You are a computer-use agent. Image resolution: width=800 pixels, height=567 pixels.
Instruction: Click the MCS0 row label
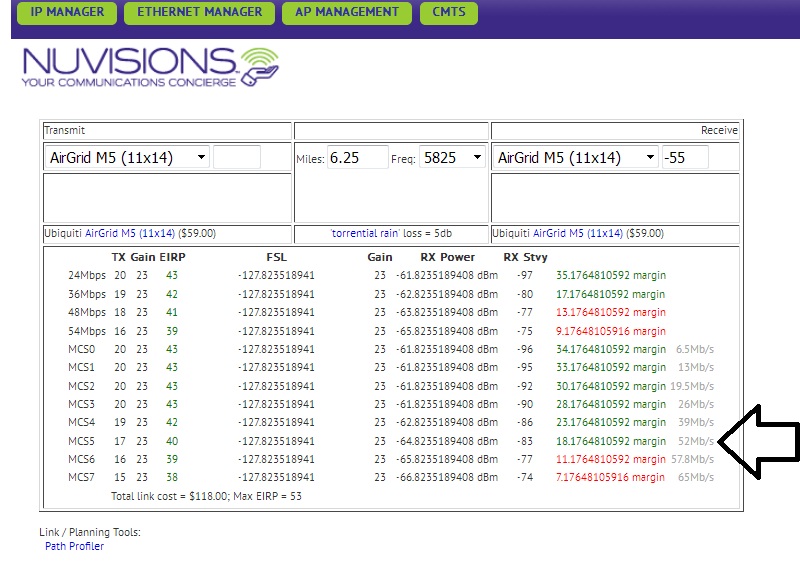[82, 350]
